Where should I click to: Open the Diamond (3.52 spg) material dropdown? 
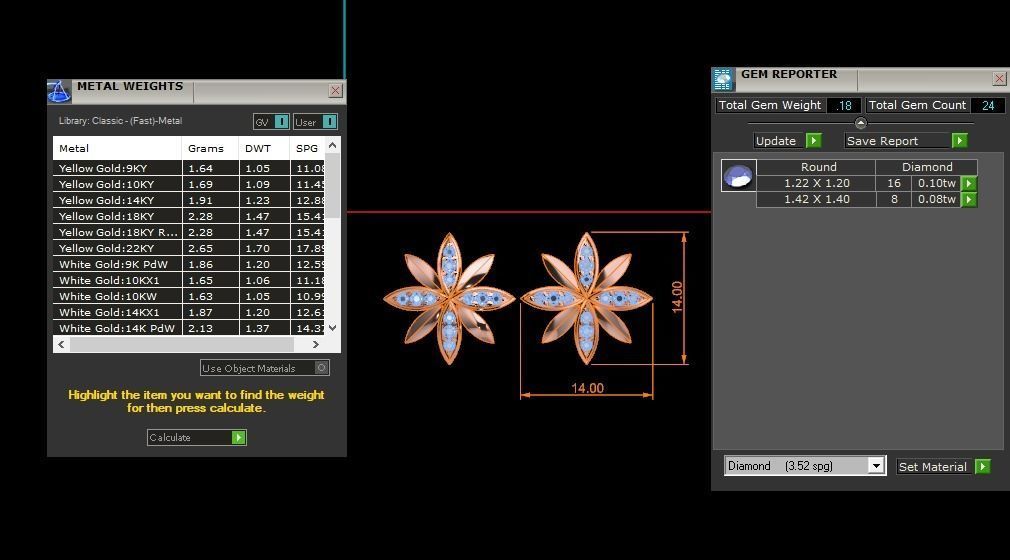pyautogui.click(x=875, y=466)
